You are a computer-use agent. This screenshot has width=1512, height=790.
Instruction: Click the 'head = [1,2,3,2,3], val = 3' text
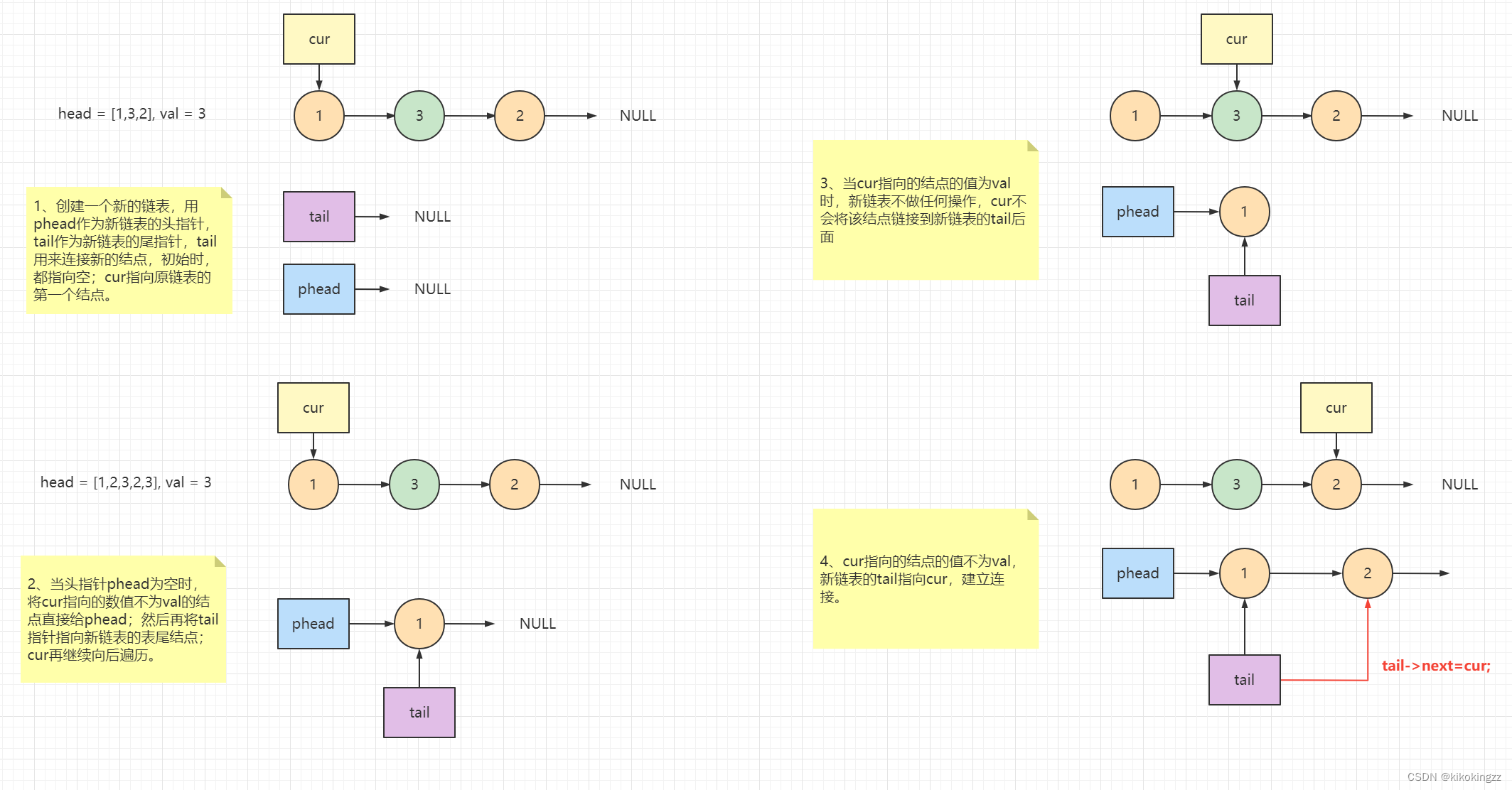tap(126, 482)
